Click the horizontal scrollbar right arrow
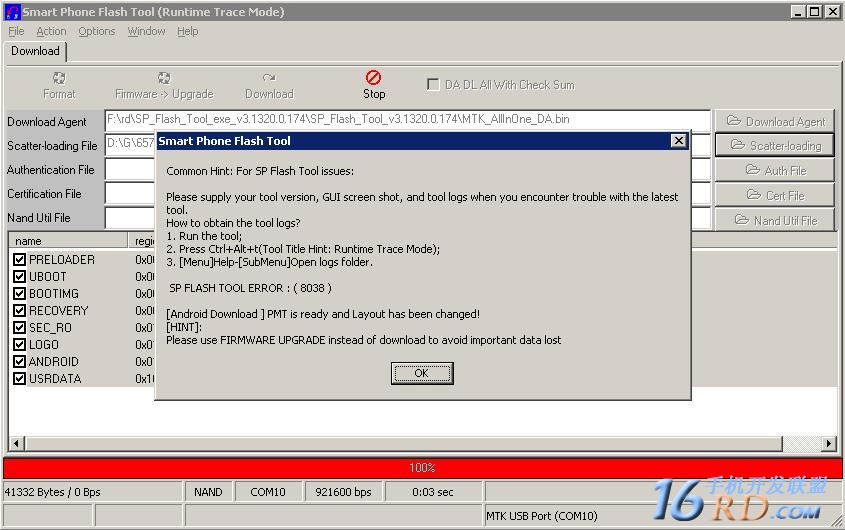Screen dimensions: 845x530 click(829, 444)
